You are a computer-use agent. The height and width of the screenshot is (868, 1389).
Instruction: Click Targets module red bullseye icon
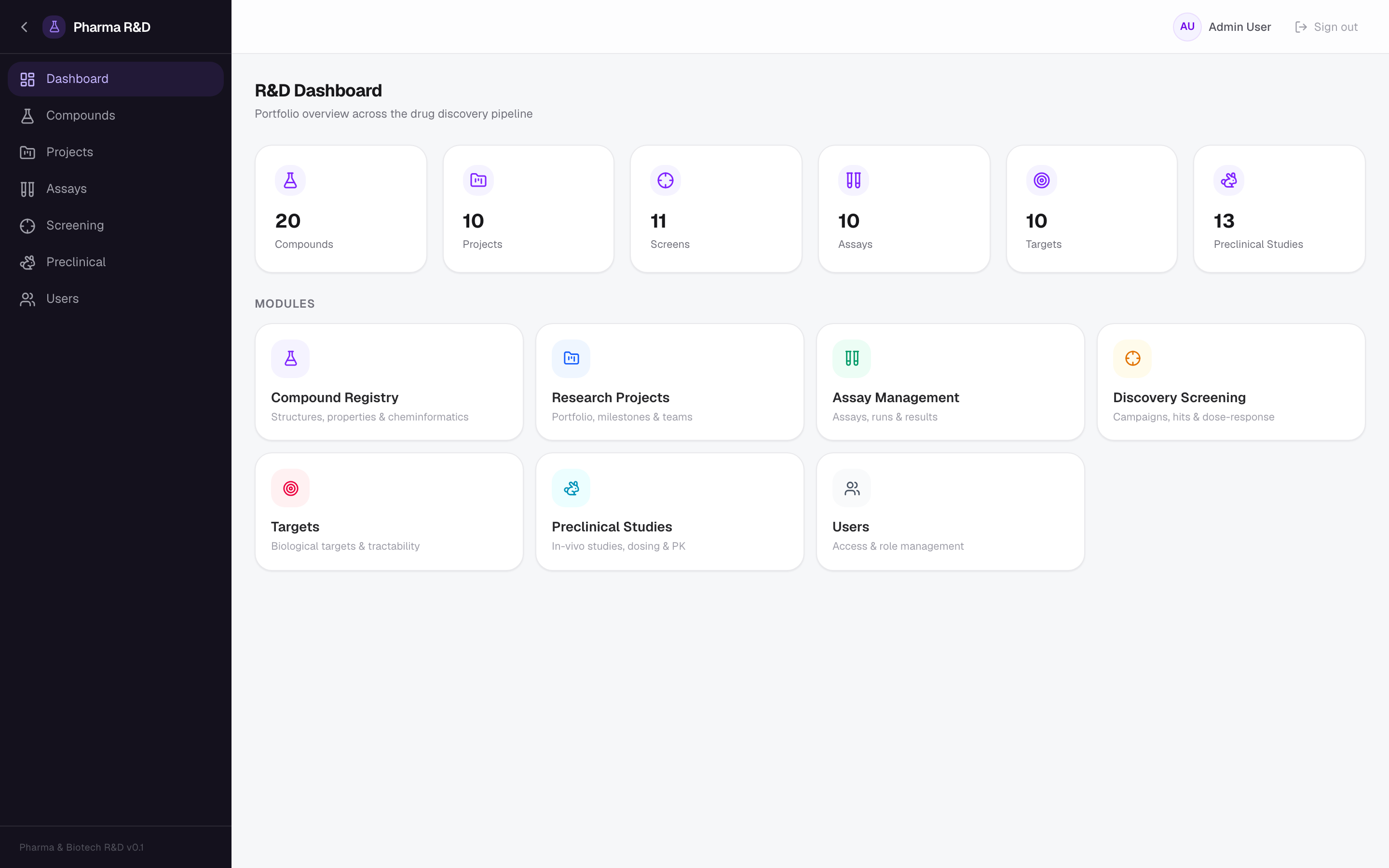(290, 488)
